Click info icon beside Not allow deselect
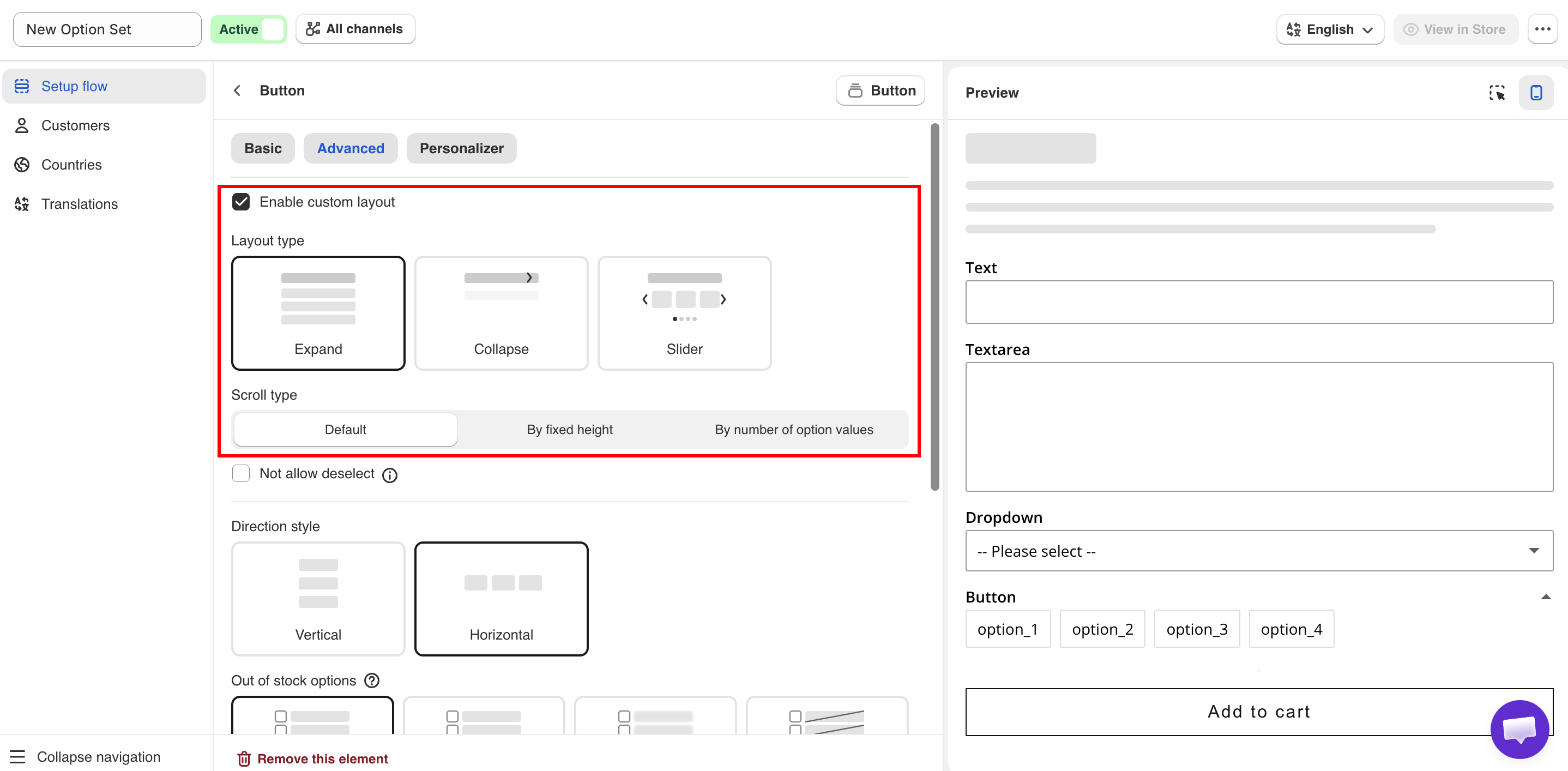This screenshot has width=1568, height=771. (390, 474)
